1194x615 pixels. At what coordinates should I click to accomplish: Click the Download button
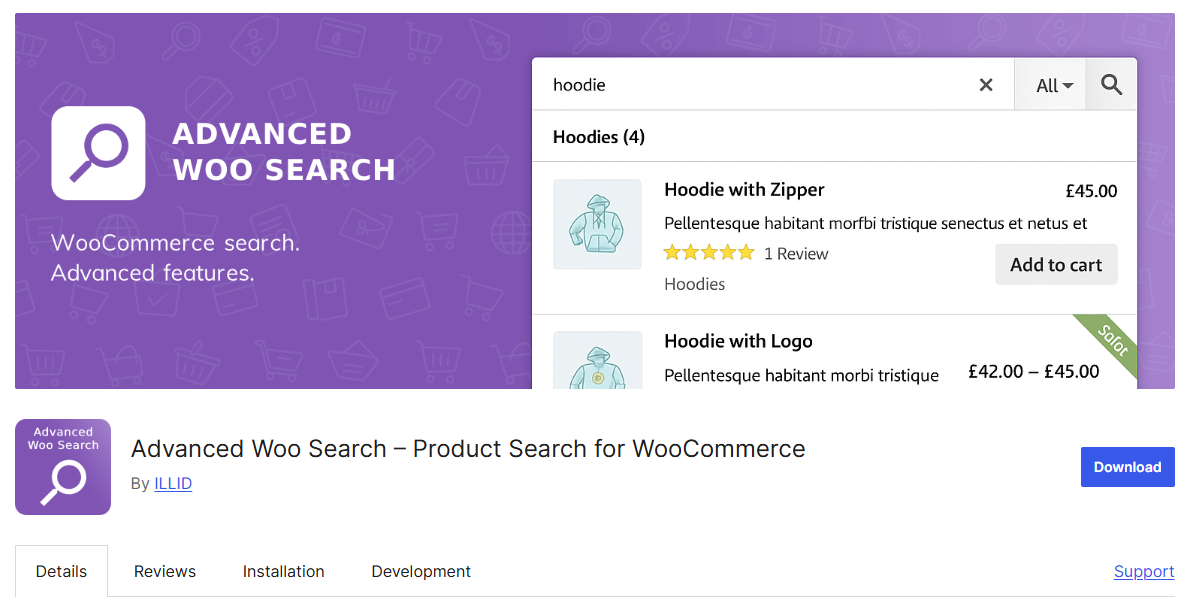1127,467
